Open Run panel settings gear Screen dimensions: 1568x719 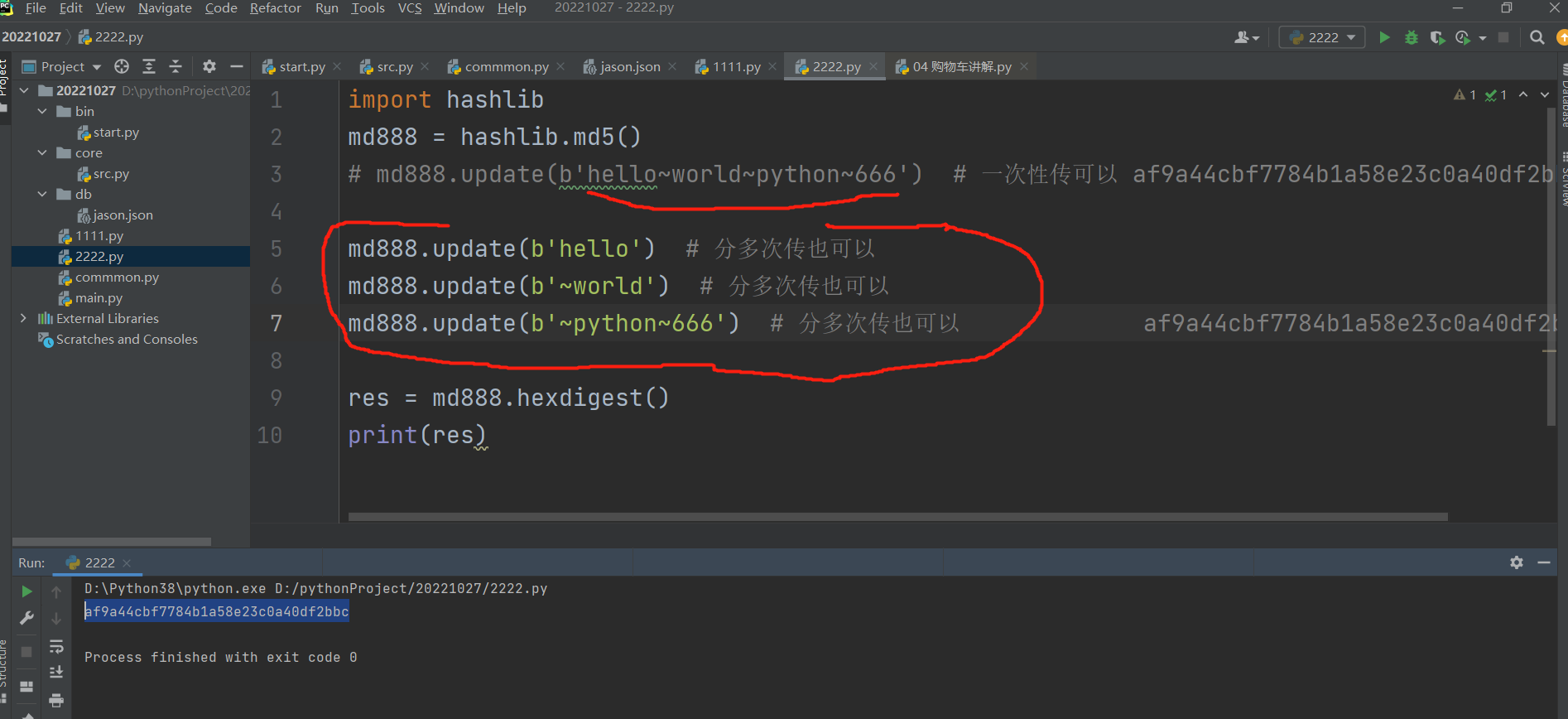pyautogui.click(x=1517, y=562)
